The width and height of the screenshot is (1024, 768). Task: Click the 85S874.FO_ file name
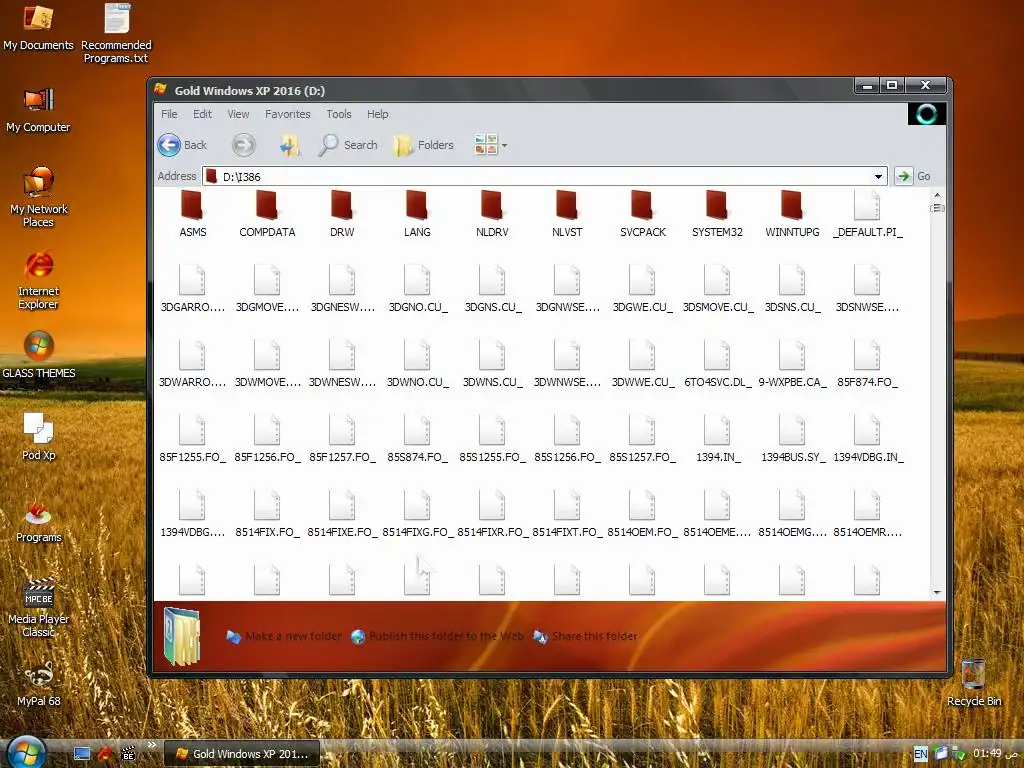pyautogui.click(x=417, y=457)
